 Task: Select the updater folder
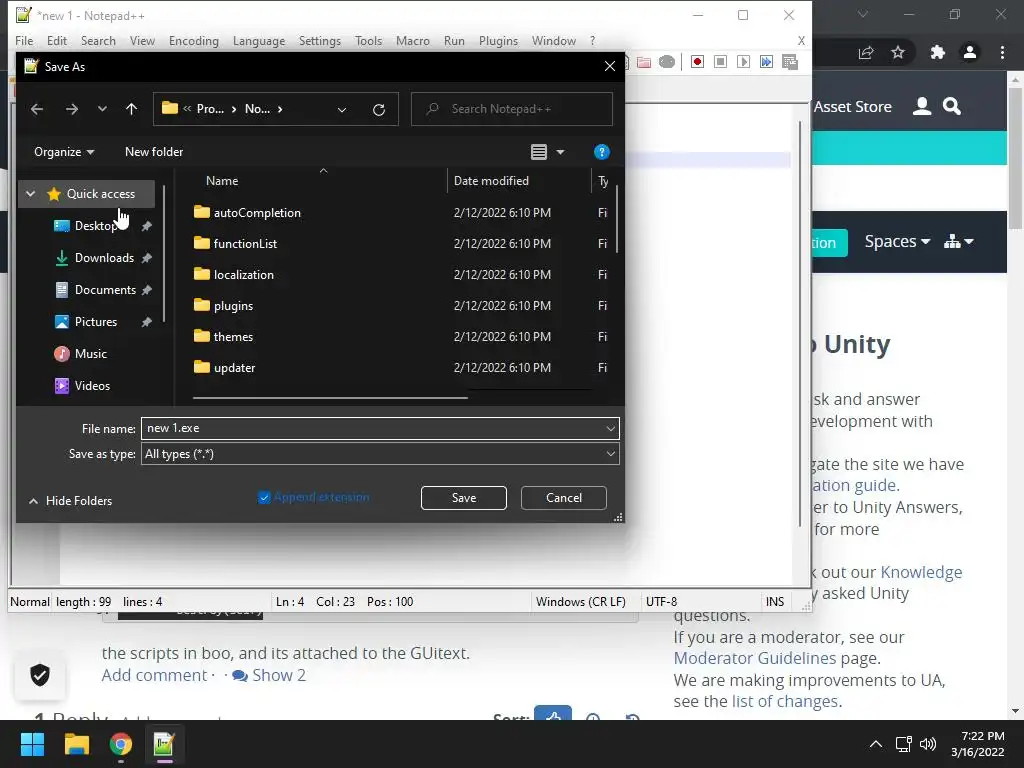click(234, 368)
